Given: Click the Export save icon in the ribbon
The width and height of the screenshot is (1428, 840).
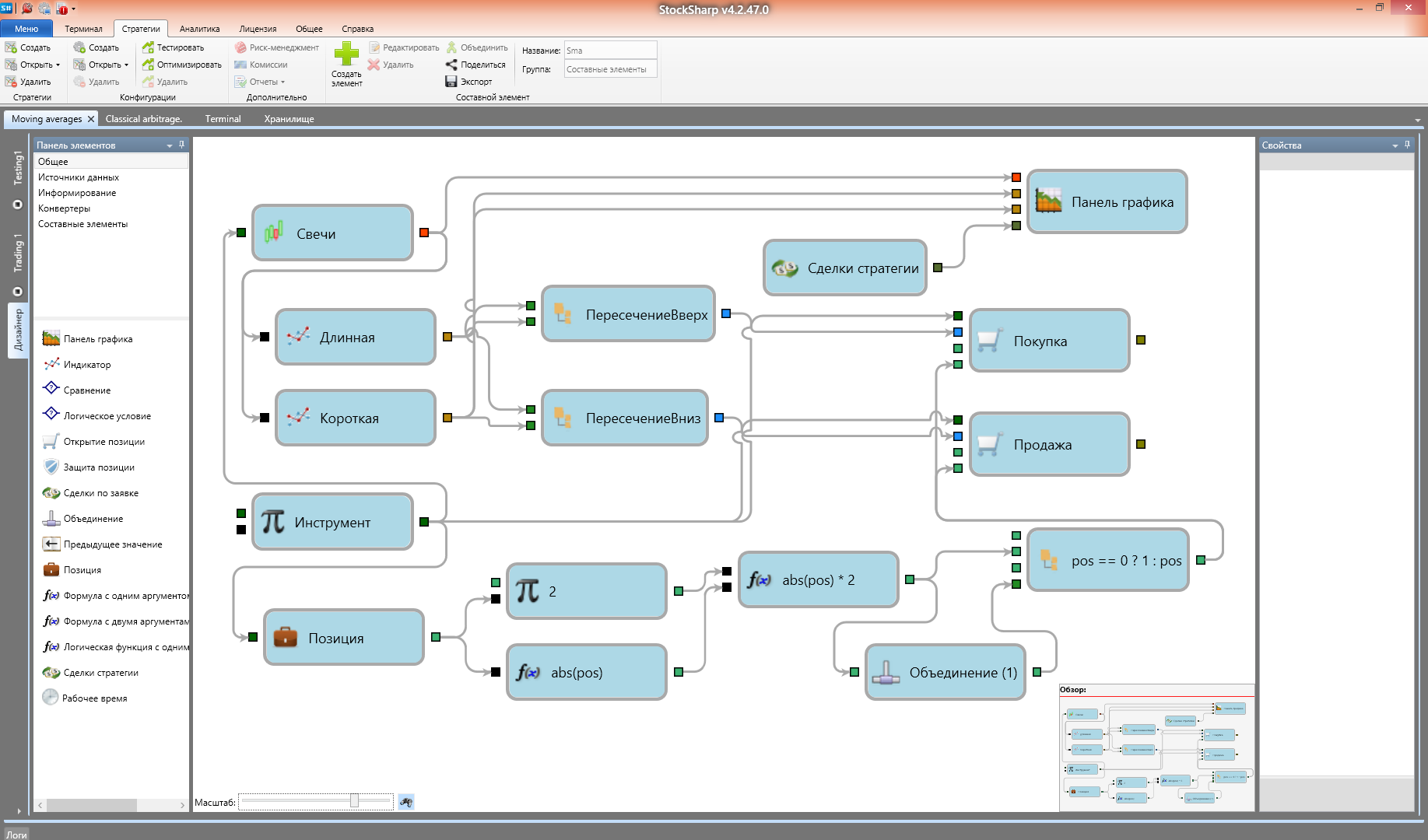Looking at the screenshot, I should click(451, 82).
